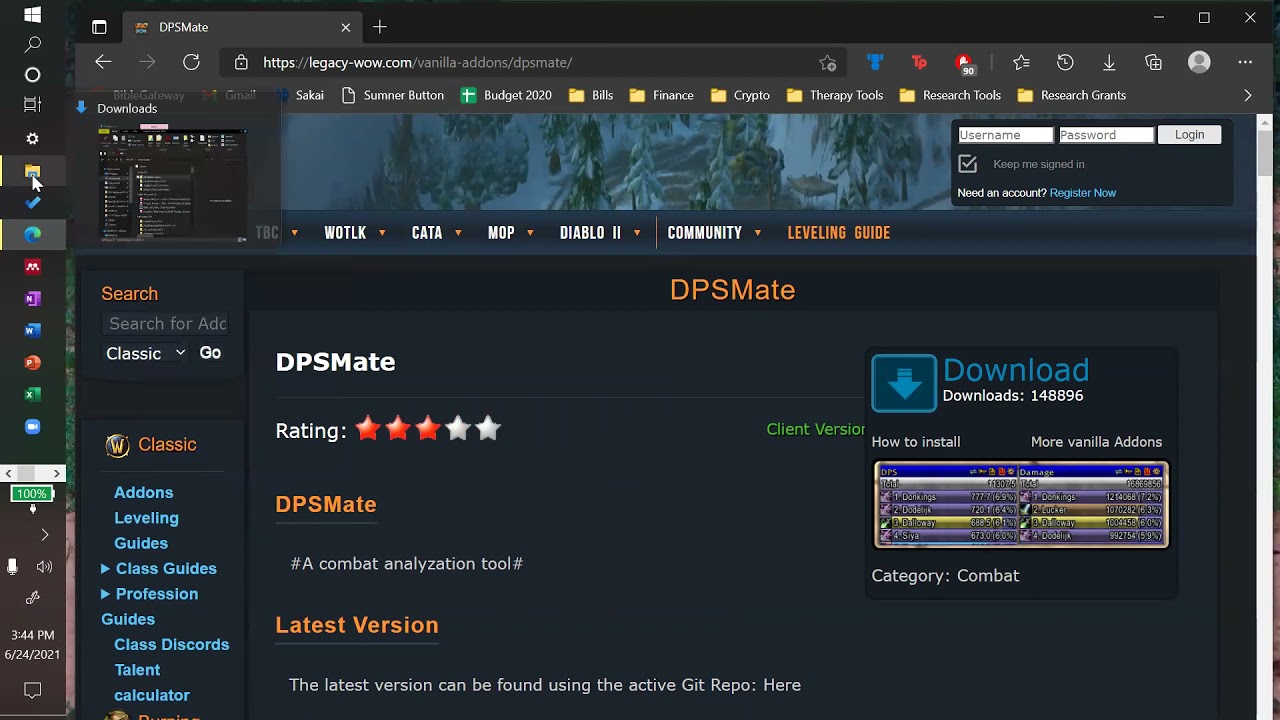Open the checkmark To Do app on taskbar
Viewport: 1280px width, 720px height.
tap(32, 203)
